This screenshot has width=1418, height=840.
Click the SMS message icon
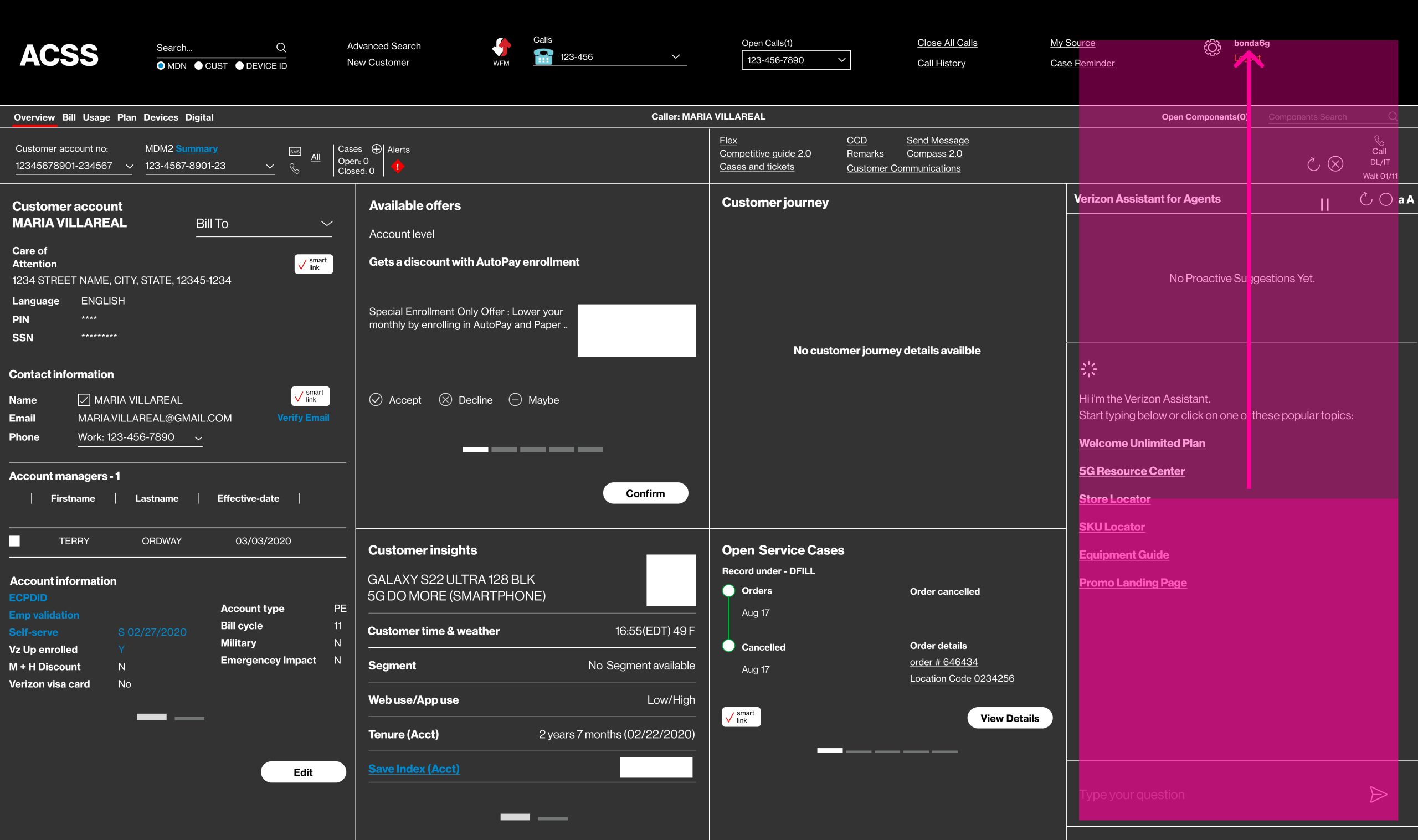pyautogui.click(x=295, y=151)
